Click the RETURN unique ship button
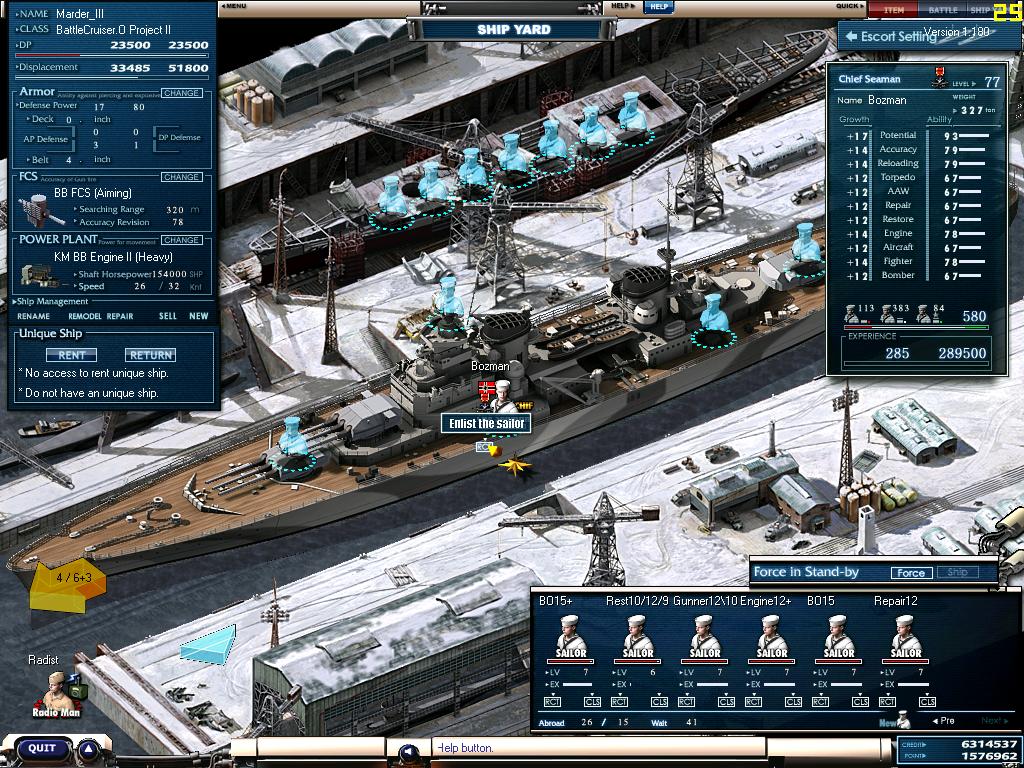This screenshot has height=768, width=1024. tap(150, 355)
